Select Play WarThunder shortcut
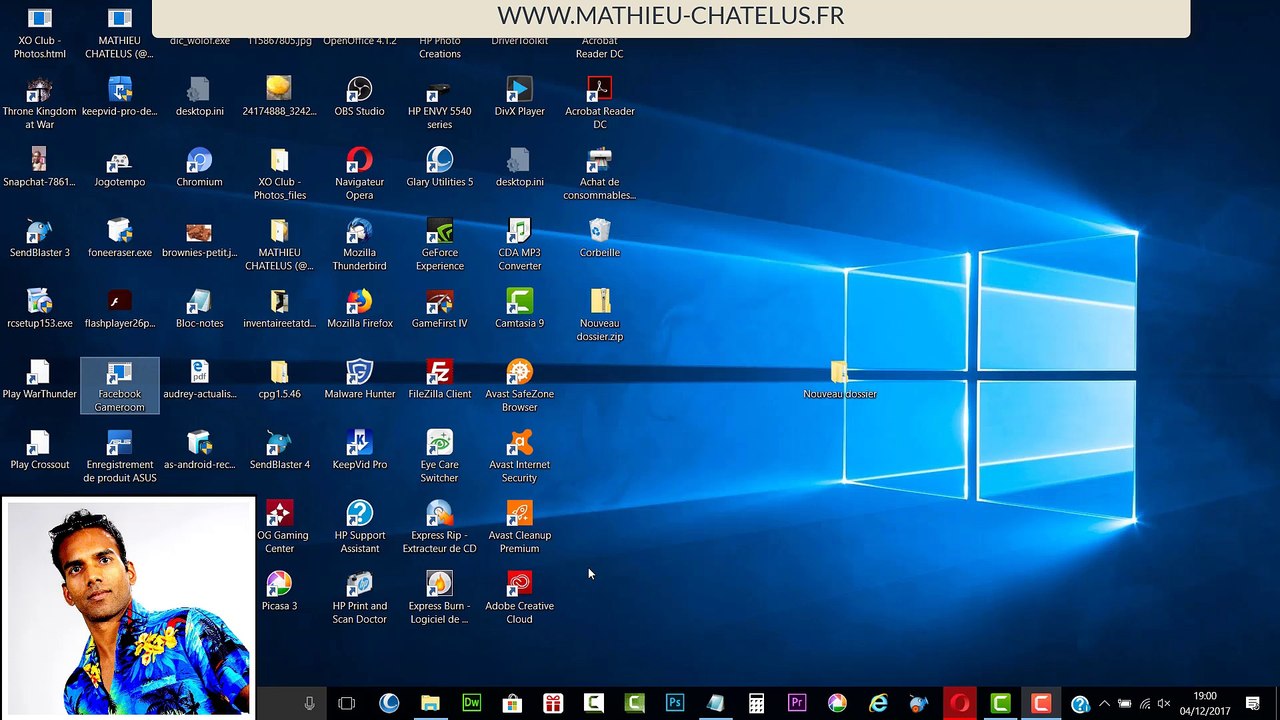 coord(39,380)
